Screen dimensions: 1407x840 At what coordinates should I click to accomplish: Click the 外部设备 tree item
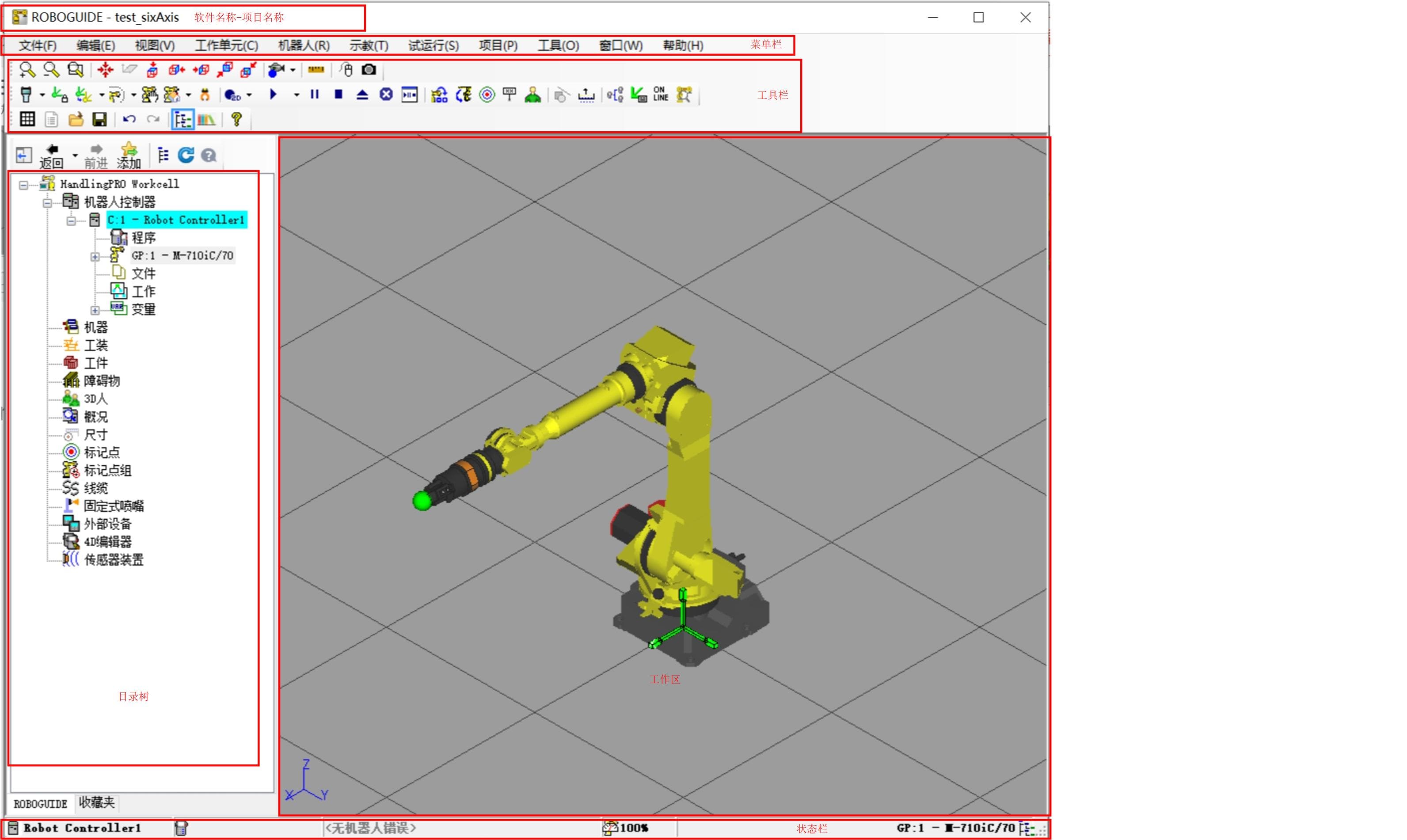click(x=107, y=524)
